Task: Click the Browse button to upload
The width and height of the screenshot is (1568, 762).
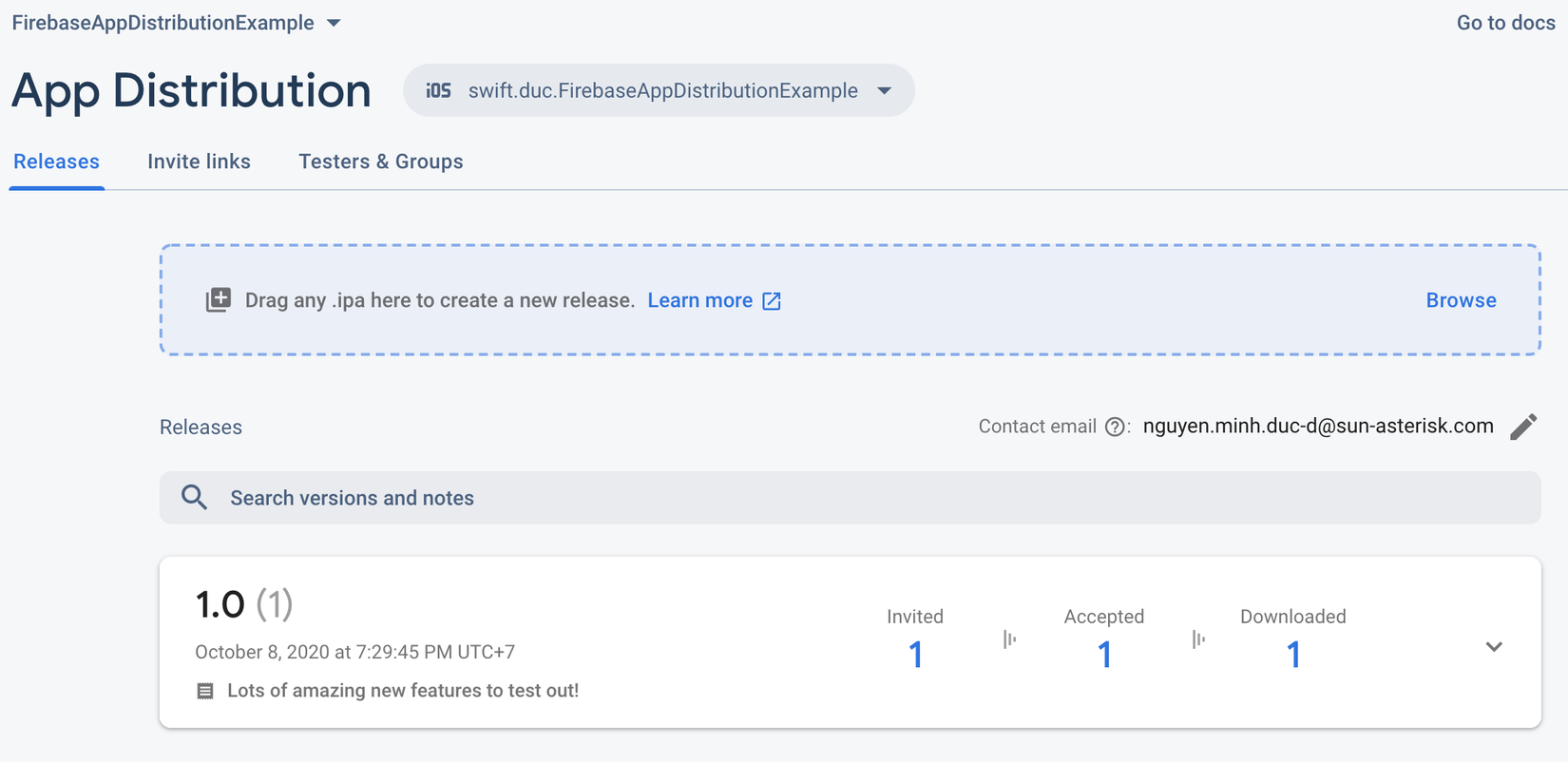Action: [1461, 300]
